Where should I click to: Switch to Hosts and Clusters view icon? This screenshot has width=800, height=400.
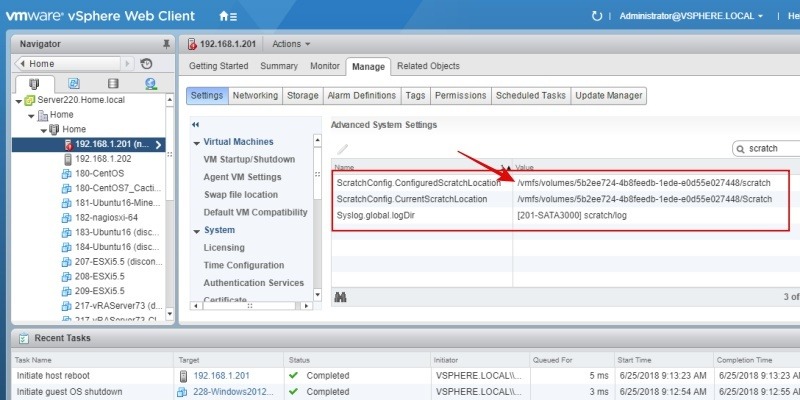pos(34,84)
